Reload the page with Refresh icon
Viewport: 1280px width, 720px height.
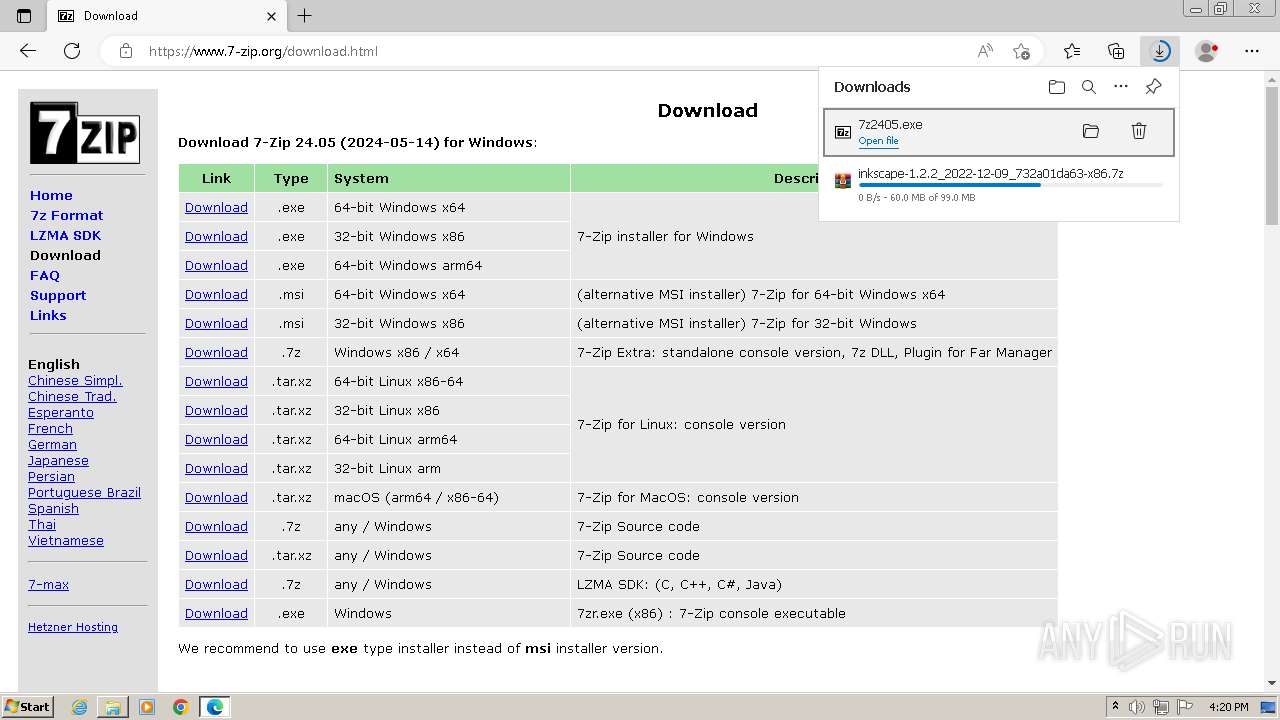coord(72,51)
